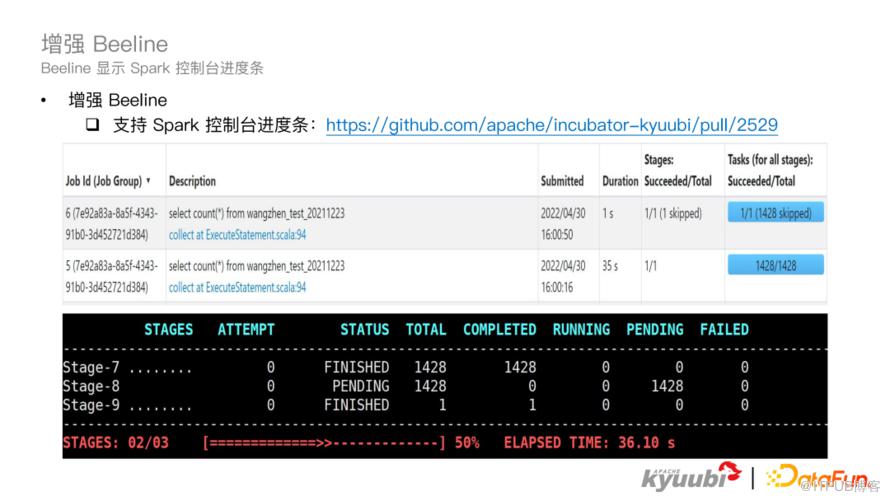The width and height of the screenshot is (890, 501).
Task: Click the Apache Kyuubi logo
Action: coord(691,476)
